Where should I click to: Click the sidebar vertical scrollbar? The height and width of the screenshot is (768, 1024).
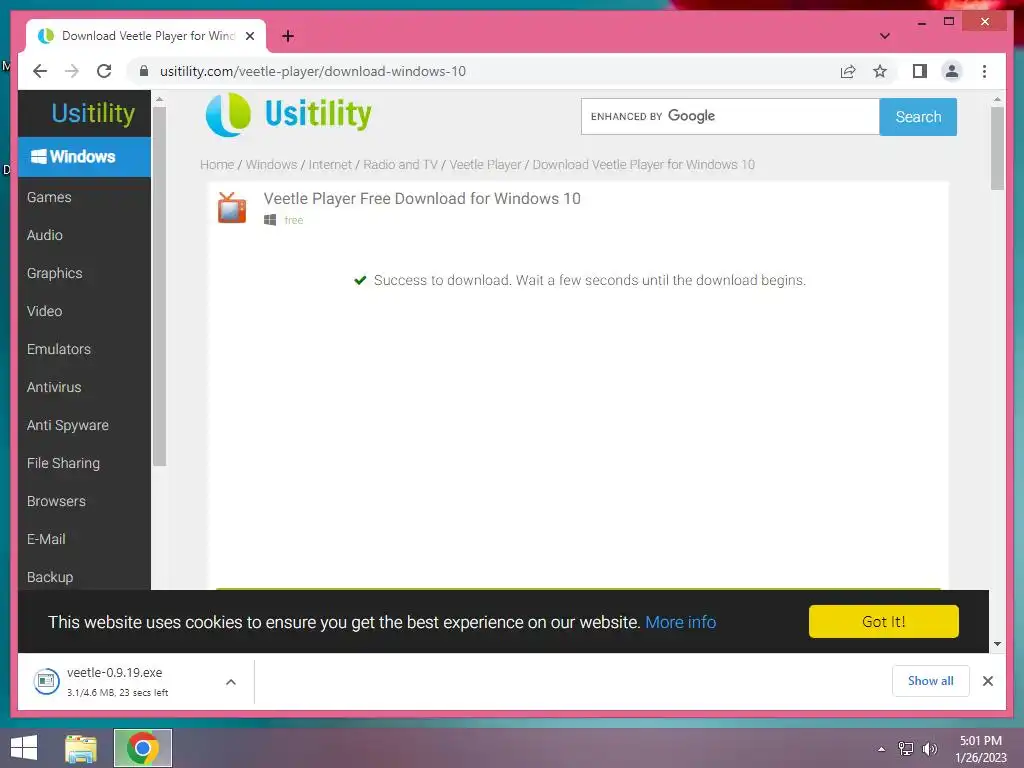pyautogui.click(x=159, y=286)
